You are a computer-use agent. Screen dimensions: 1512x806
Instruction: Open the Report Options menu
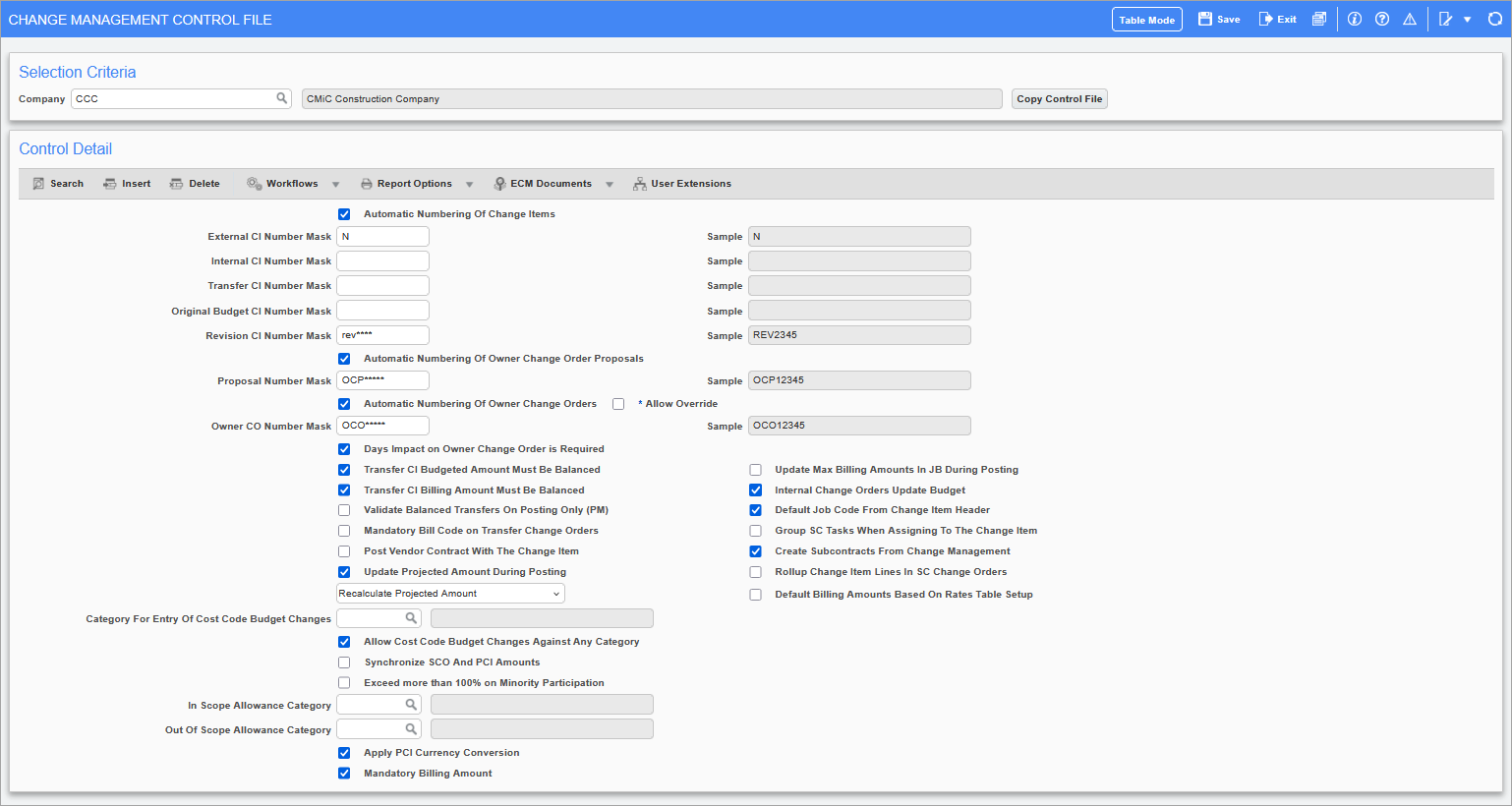(415, 184)
